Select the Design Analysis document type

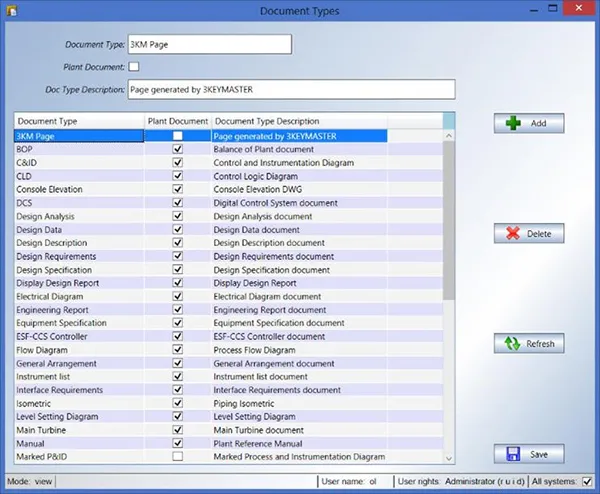tap(79, 216)
